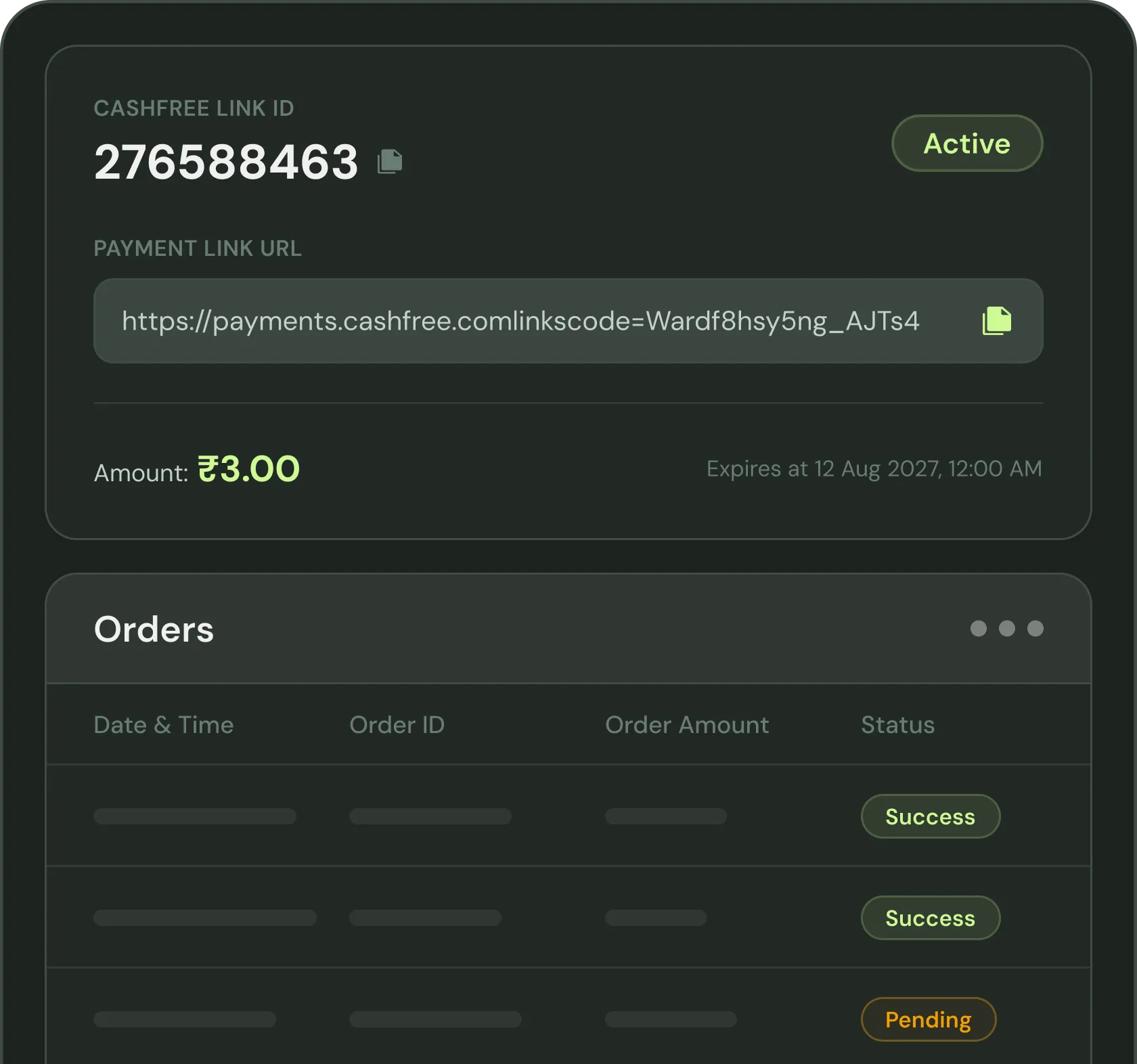
Task: Click the PAYMENT LINK URL label
Action: 198,248
